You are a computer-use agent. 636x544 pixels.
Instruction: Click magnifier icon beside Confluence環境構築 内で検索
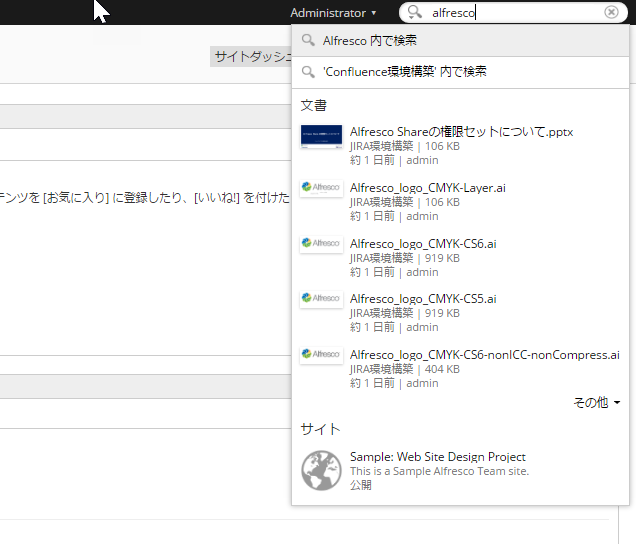click(308, 72)
